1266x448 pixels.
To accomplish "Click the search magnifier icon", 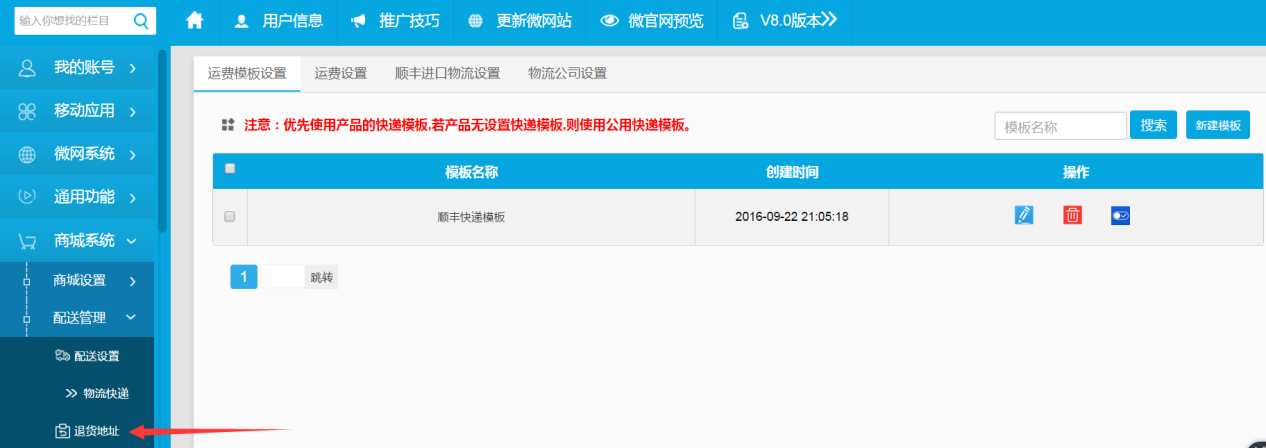I will (x=140, y=20).
